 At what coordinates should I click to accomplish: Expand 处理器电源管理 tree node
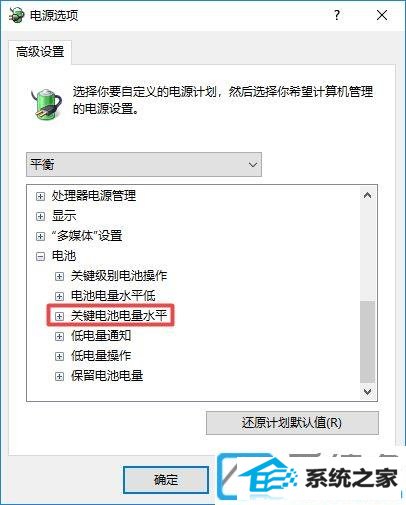(x=40, y=196)
